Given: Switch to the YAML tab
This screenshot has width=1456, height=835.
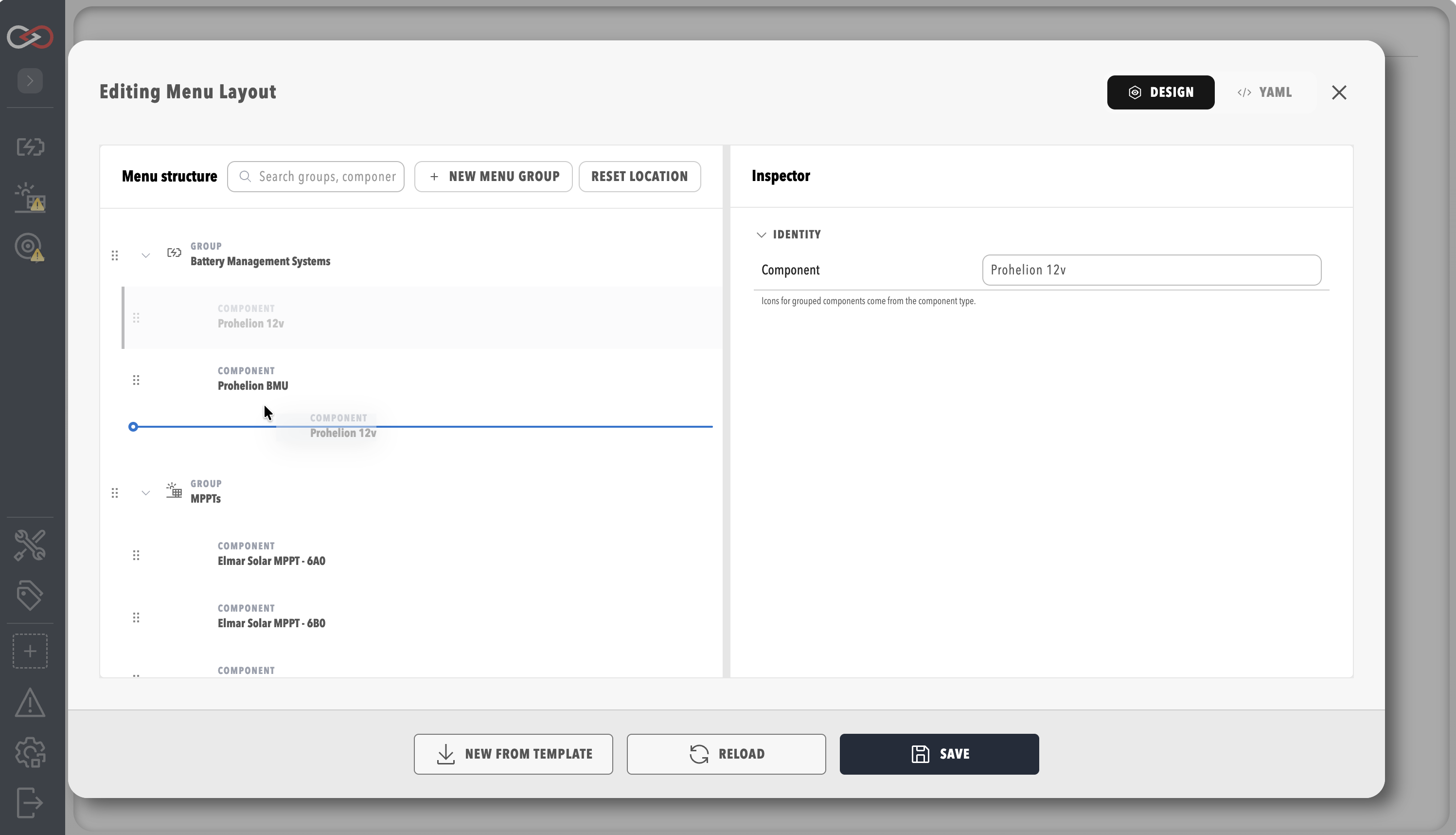Looking at the screenshot, I should [1264, 92].
